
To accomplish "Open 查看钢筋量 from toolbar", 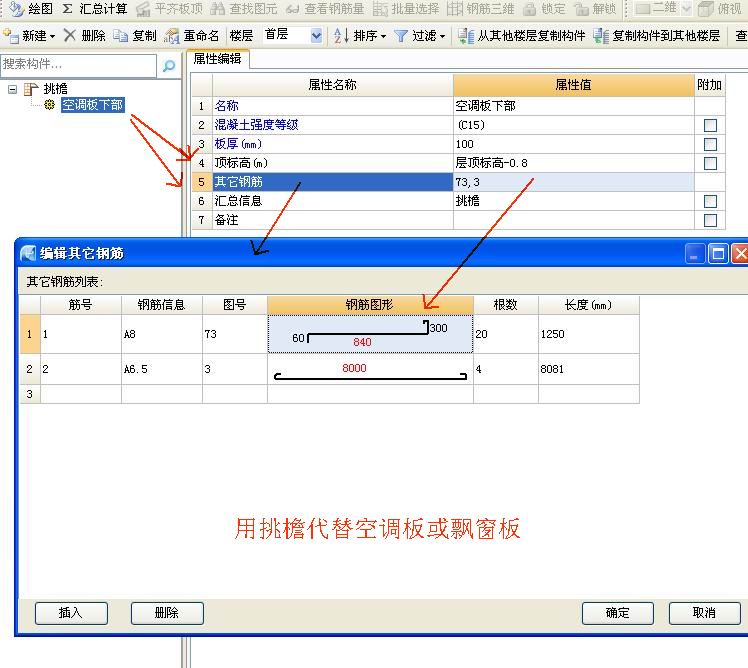I will point(325,9).
